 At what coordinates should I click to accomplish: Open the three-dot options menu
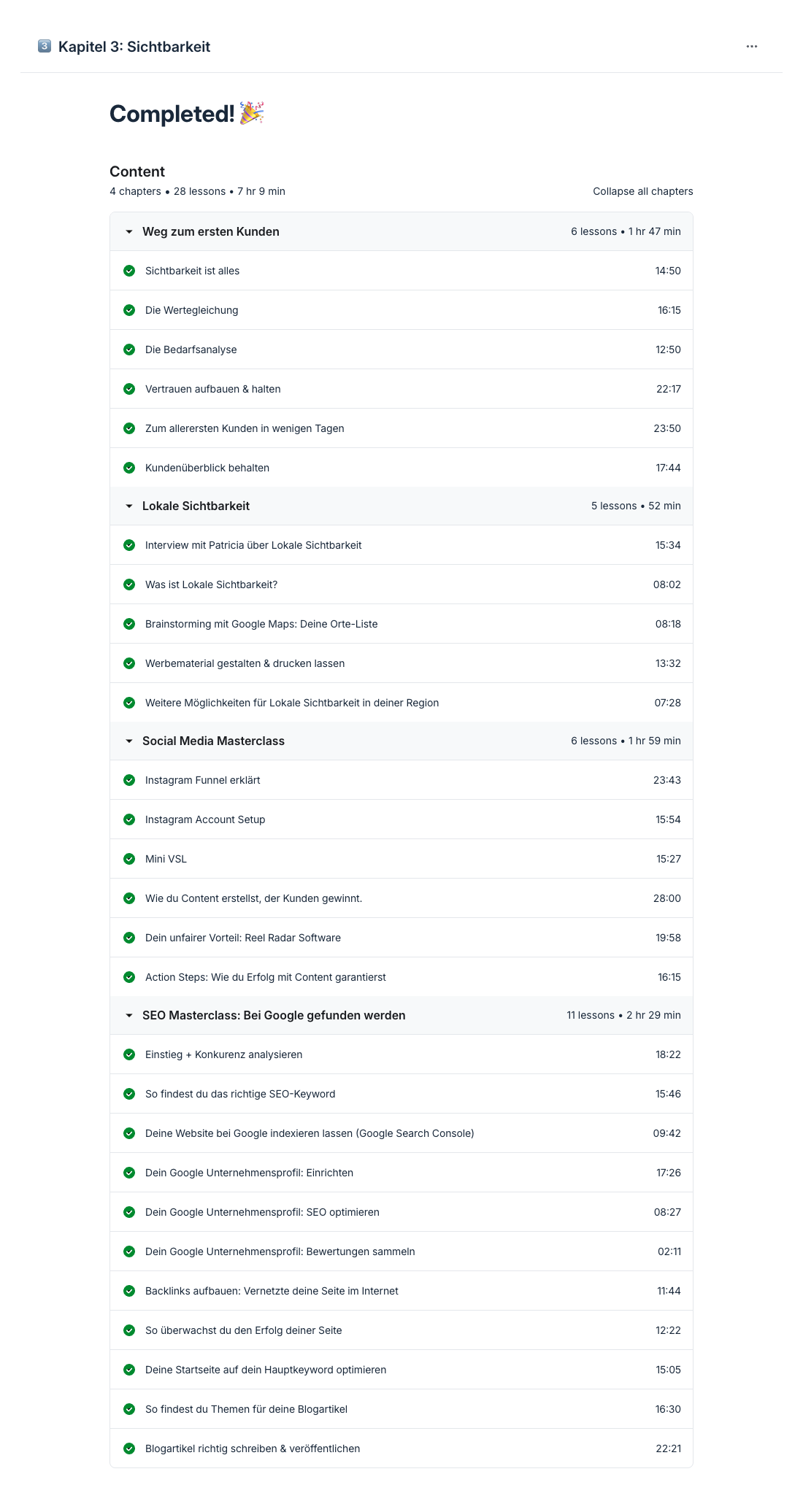tap(752, 47)
